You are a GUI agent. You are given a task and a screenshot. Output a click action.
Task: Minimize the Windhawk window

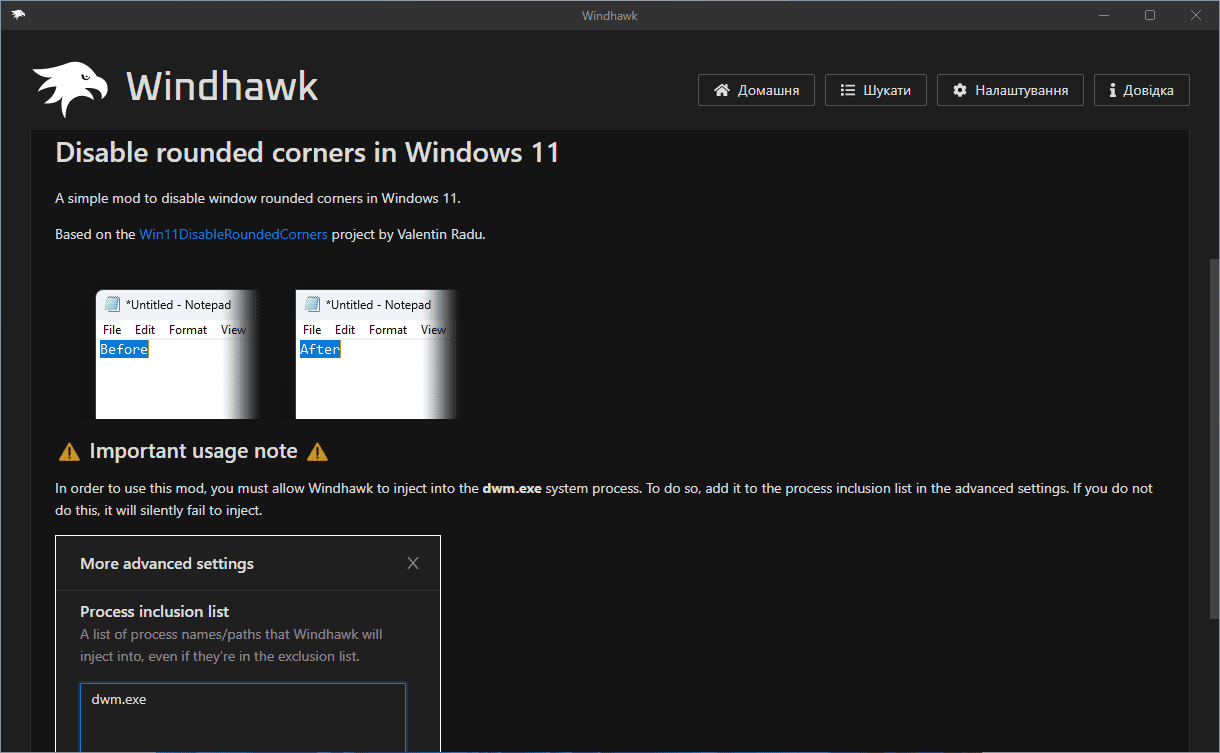tap(1105, 15)
